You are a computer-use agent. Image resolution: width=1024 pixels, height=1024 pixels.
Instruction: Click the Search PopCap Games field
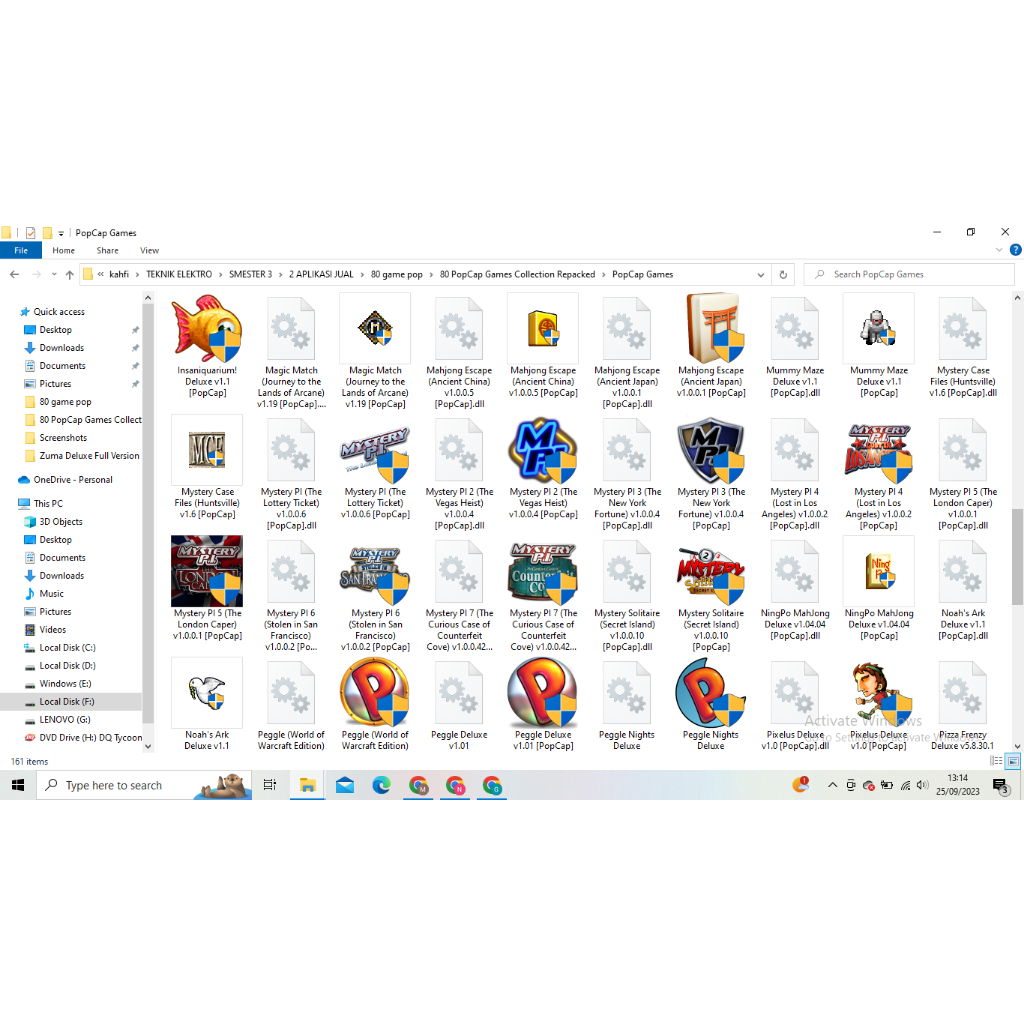[908, 275]
